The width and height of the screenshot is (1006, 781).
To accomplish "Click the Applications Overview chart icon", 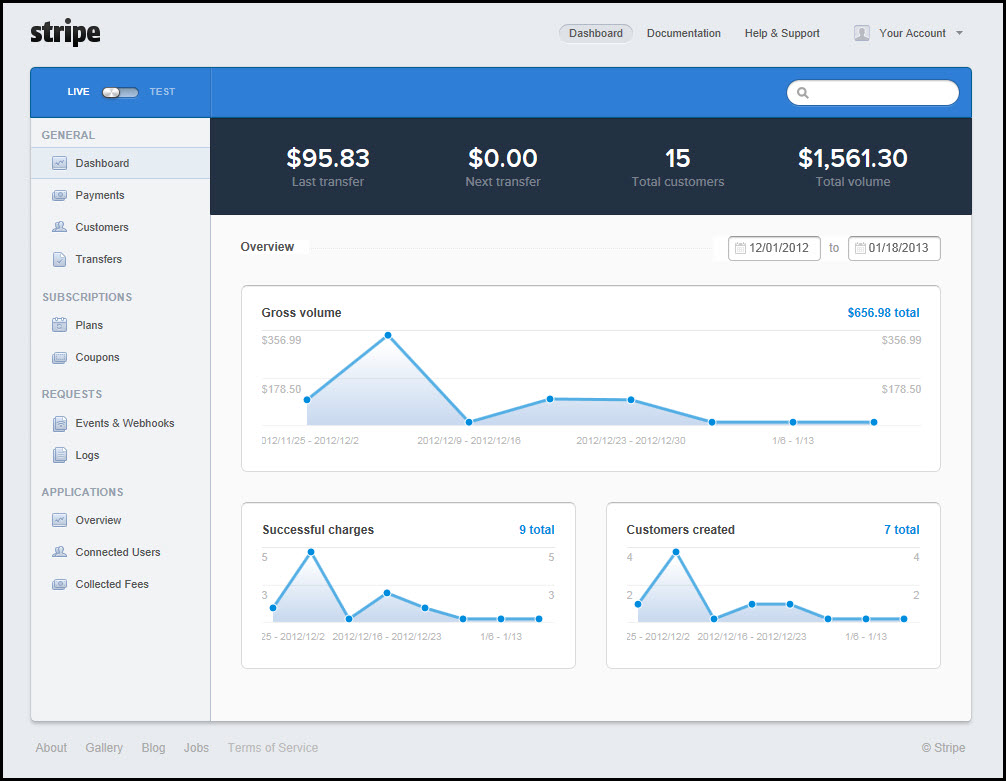I will click(x=59, y=520).
